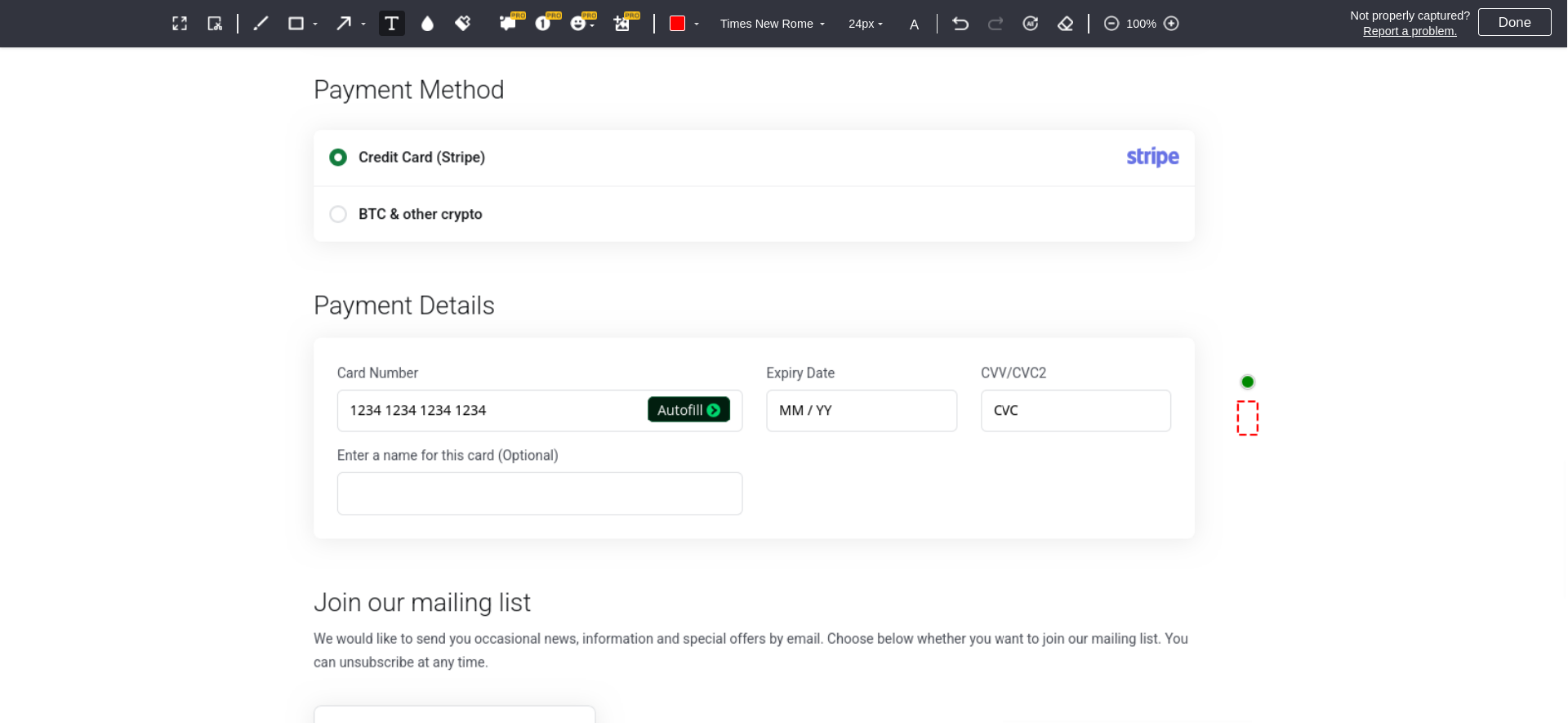Zoom out with the minus icon
Viewport: 1568px width, 723px height.
click(1111, 24)
